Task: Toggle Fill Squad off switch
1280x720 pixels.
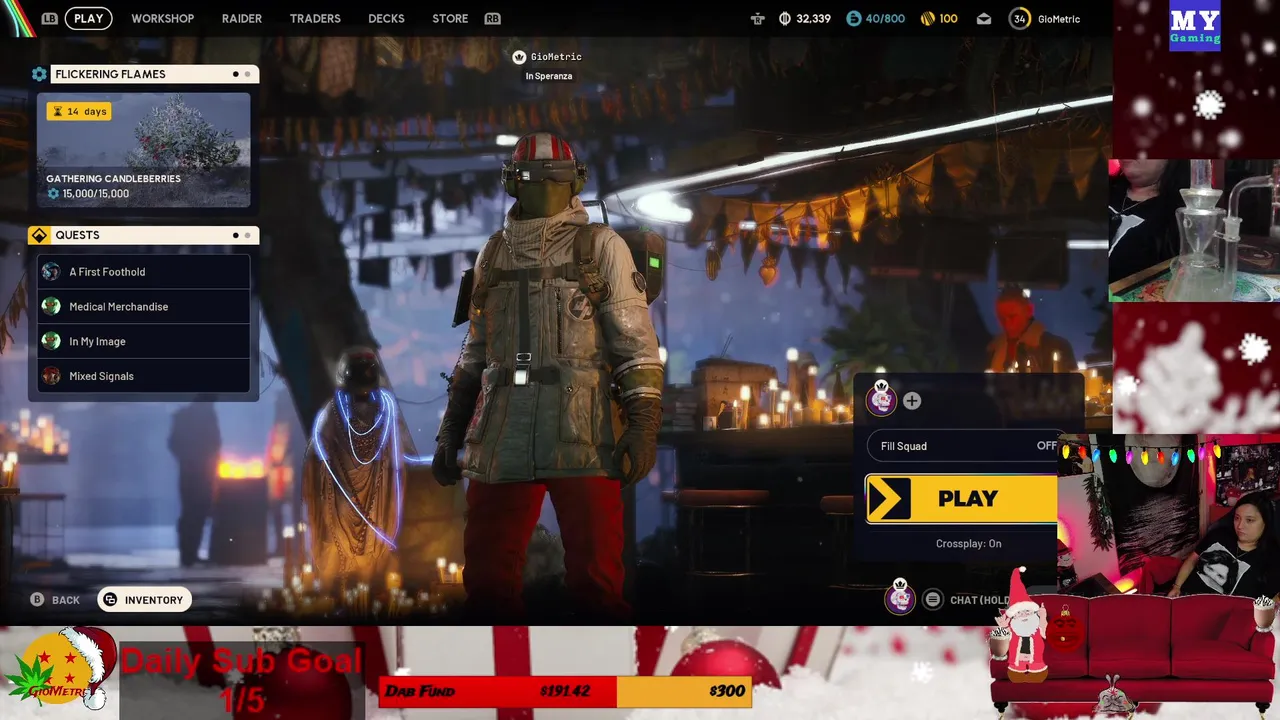Action: (x=1046, y=446)
